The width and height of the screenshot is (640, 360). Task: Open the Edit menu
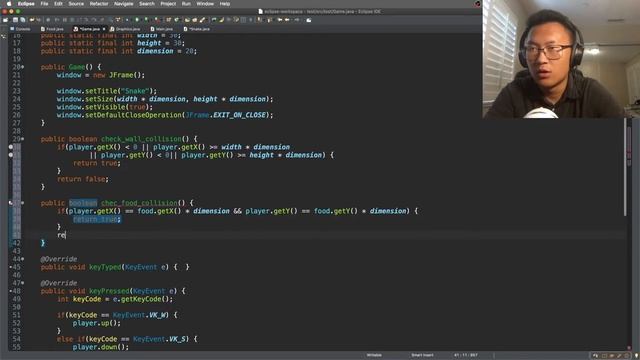(58, 4)
